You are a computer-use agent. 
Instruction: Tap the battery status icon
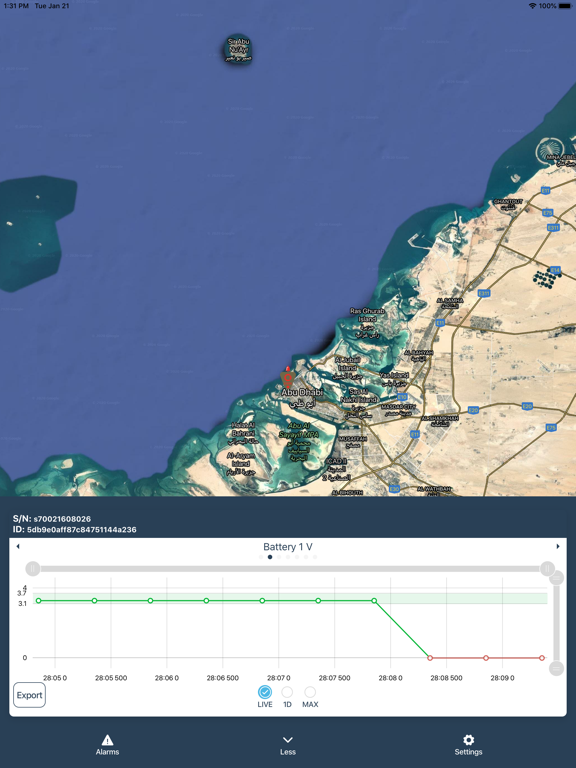[x=564, y=6]
